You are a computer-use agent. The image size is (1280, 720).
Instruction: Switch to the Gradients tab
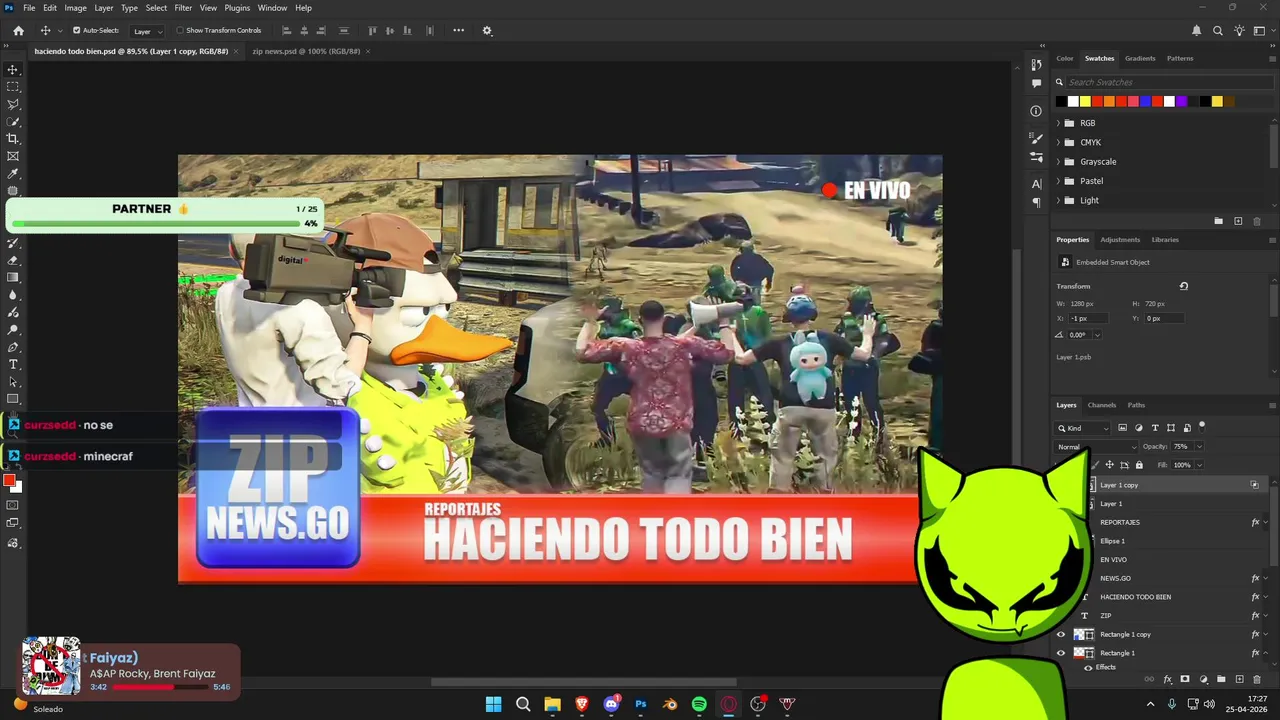pyautogui.click(x=1140, y=58)
